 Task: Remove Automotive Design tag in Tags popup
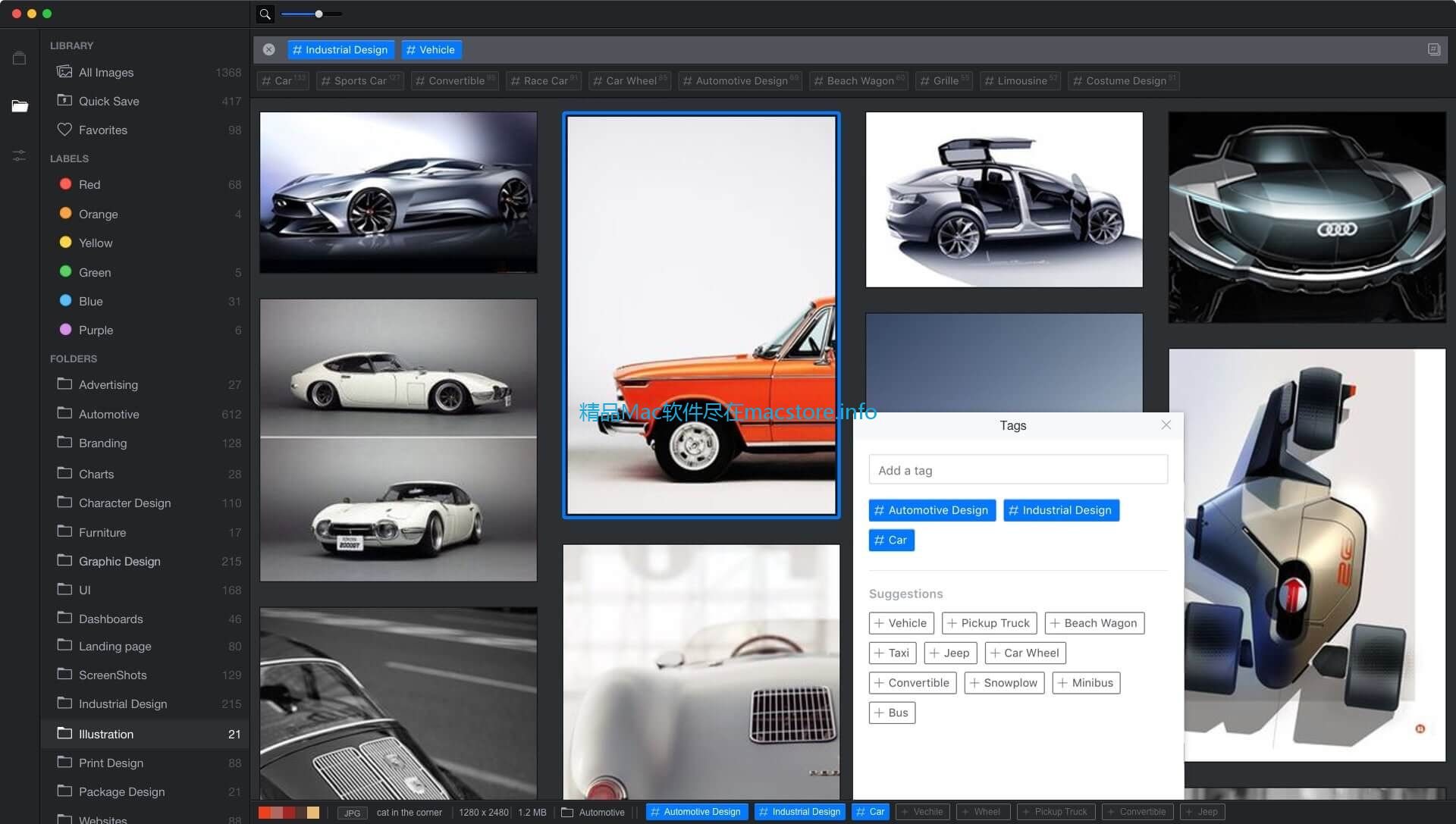tap(932, 510)
